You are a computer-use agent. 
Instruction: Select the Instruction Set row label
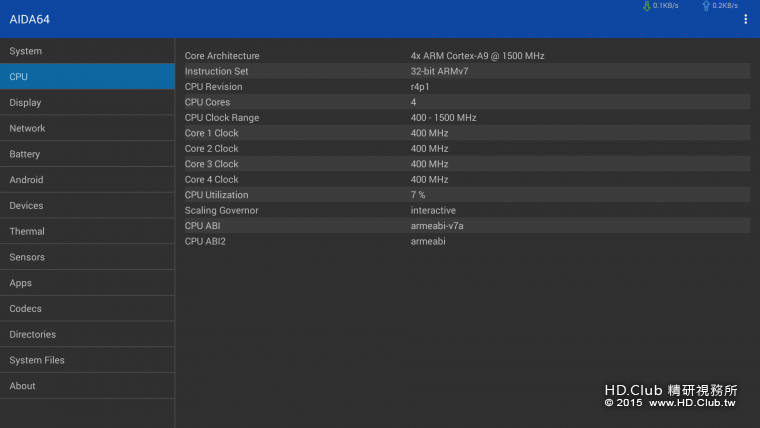(x=216, y=71)
